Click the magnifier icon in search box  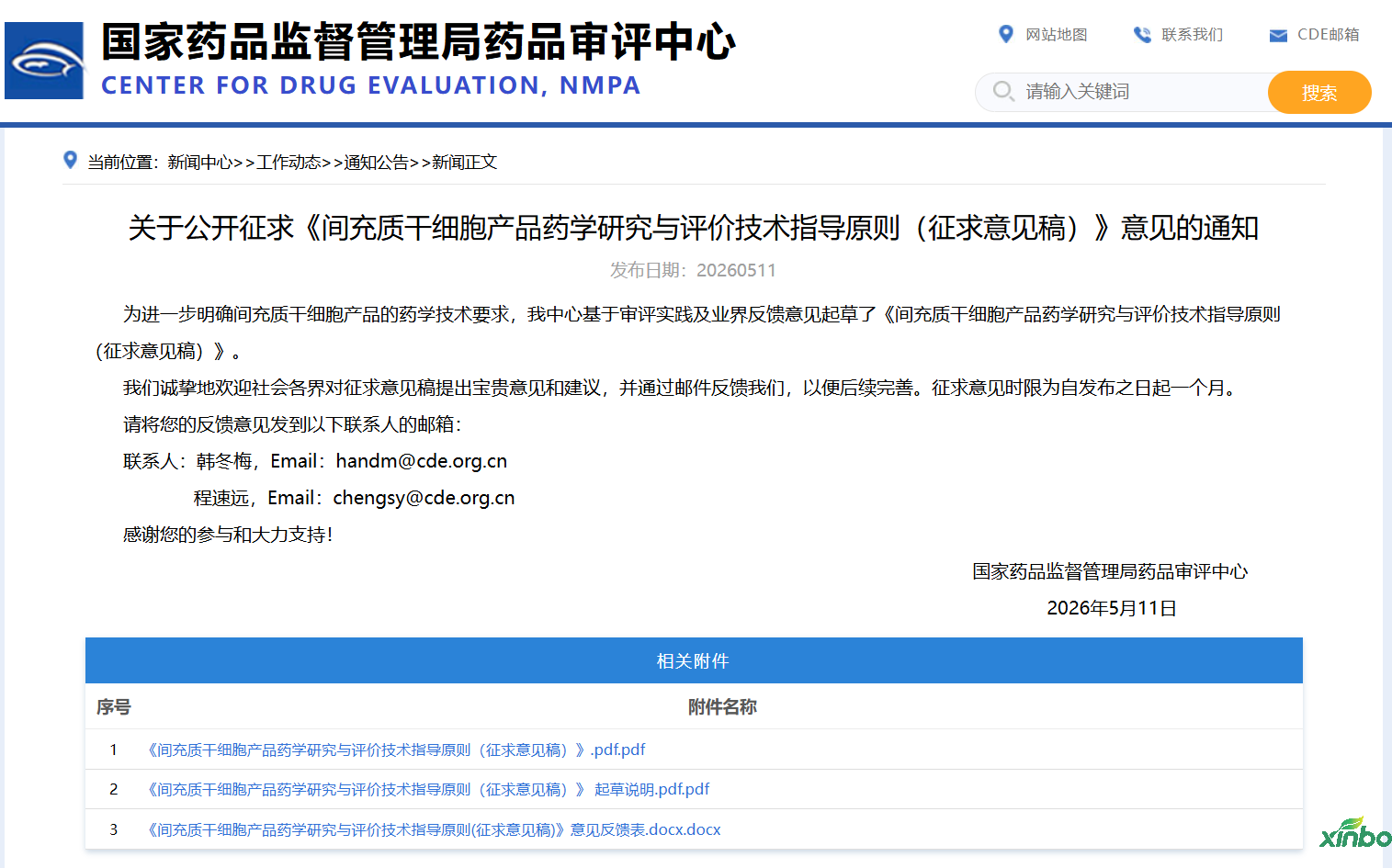coord(1003,91)
